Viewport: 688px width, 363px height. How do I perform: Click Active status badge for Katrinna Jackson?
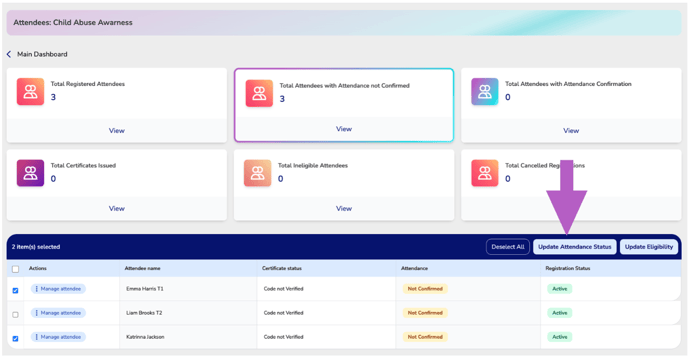click(x=559, y=337)
